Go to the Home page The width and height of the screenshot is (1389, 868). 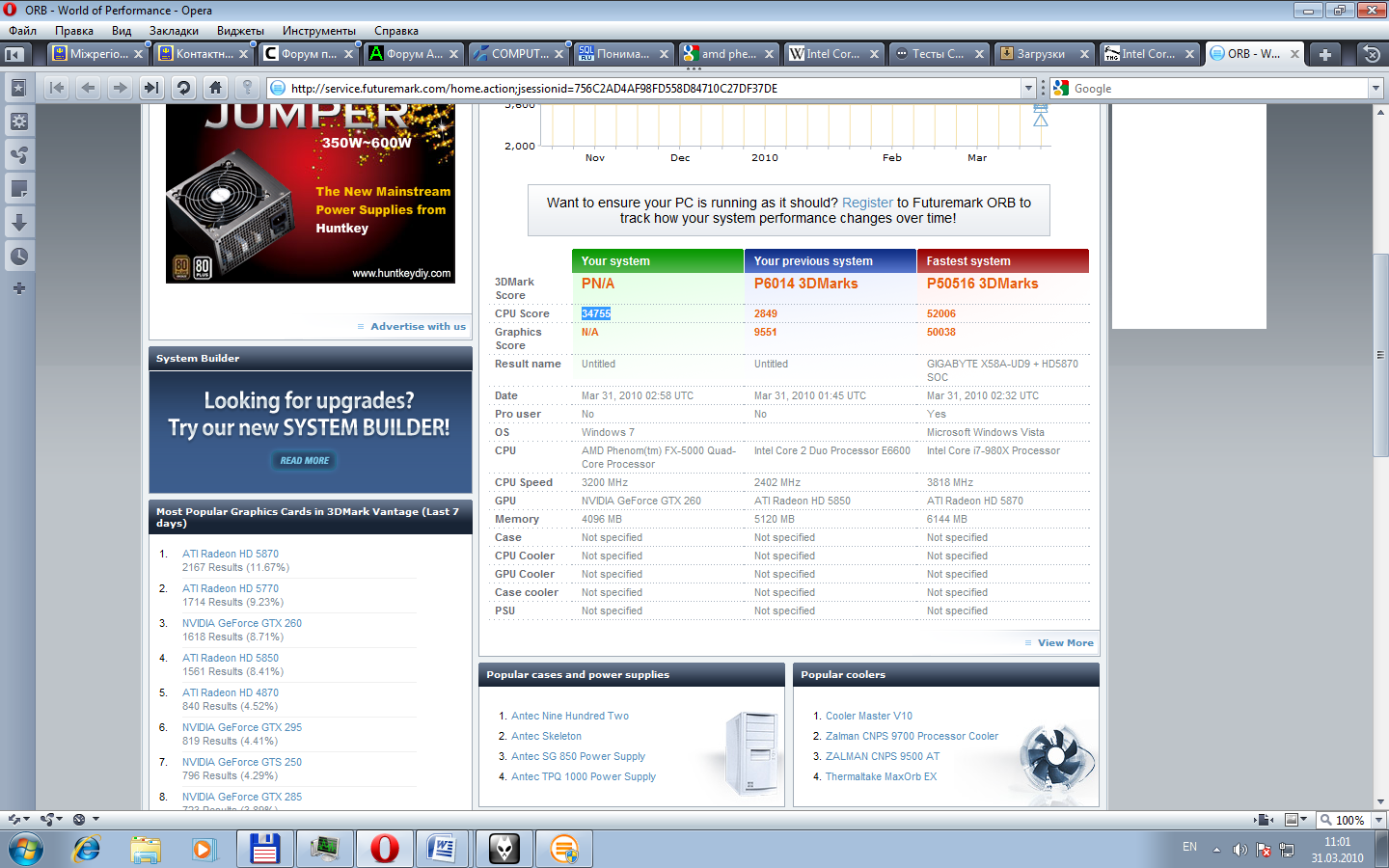click(x=215, y=88)
